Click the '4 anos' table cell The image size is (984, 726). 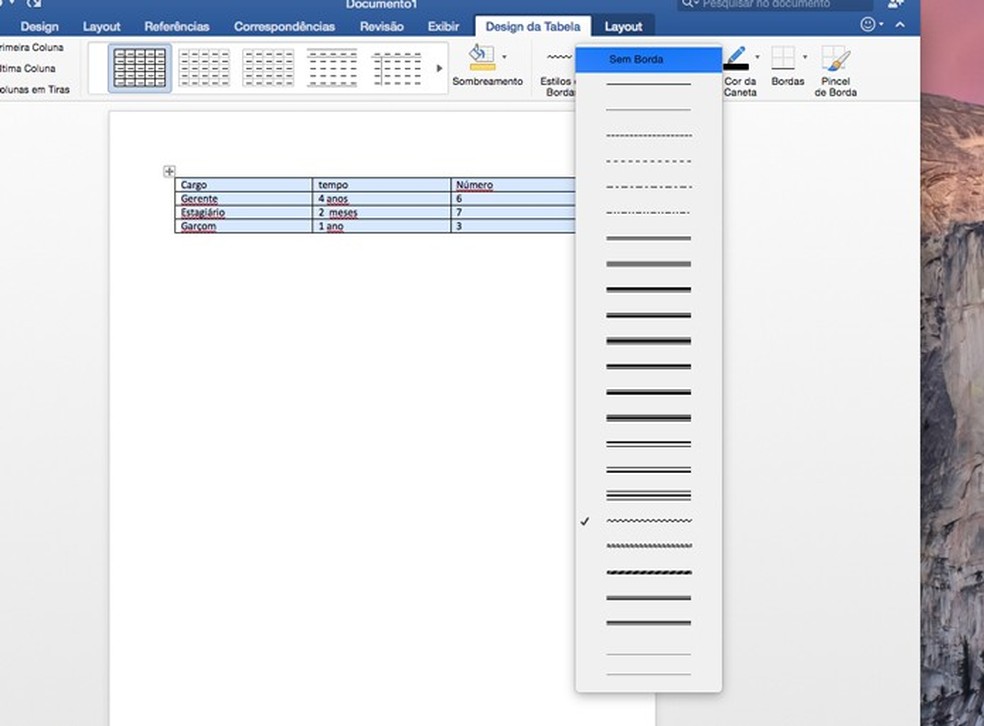click(382, 198)
